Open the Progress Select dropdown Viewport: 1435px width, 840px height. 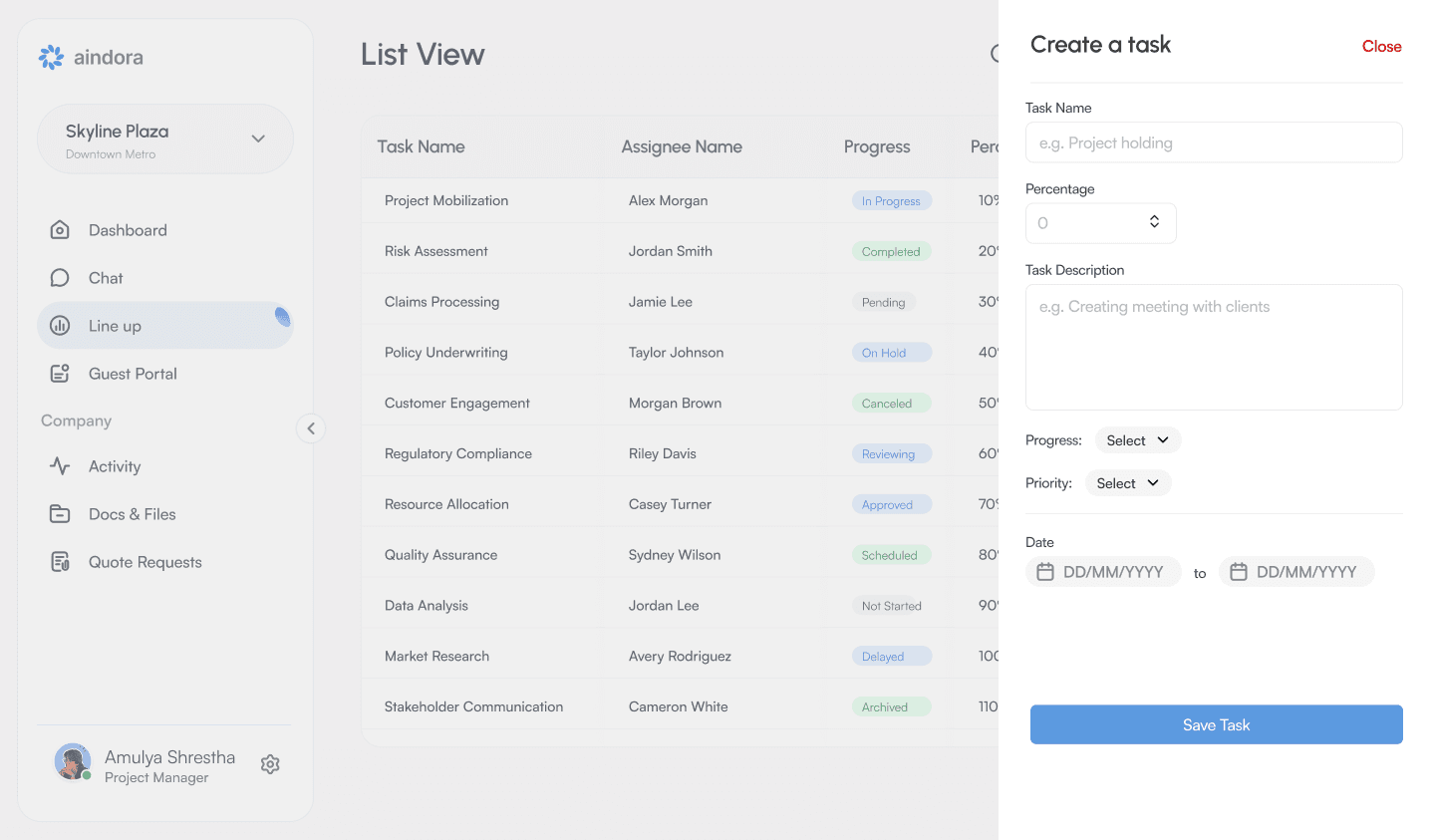point(1138,440)
